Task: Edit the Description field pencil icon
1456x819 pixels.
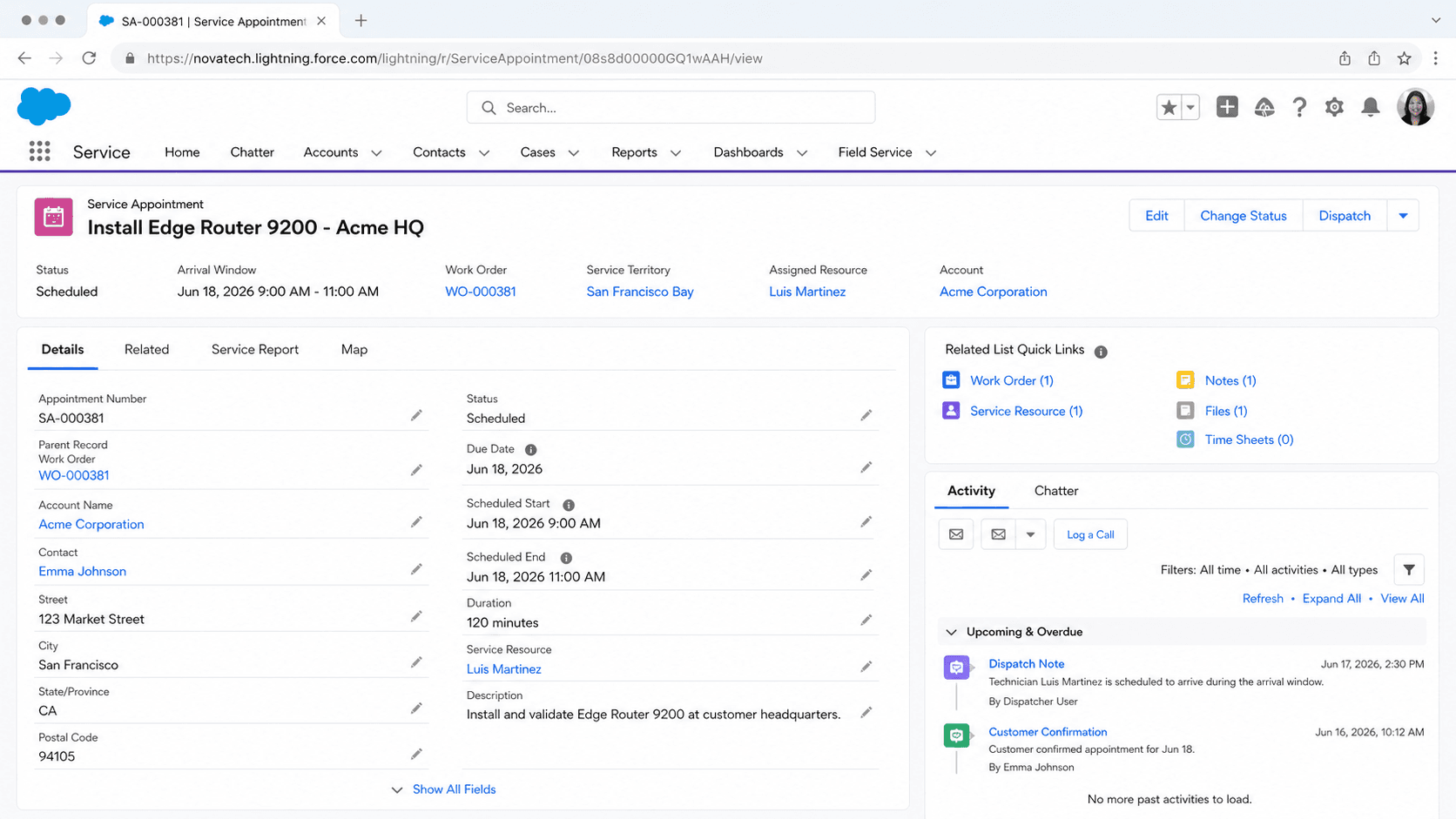Action: tap(866, 713)
